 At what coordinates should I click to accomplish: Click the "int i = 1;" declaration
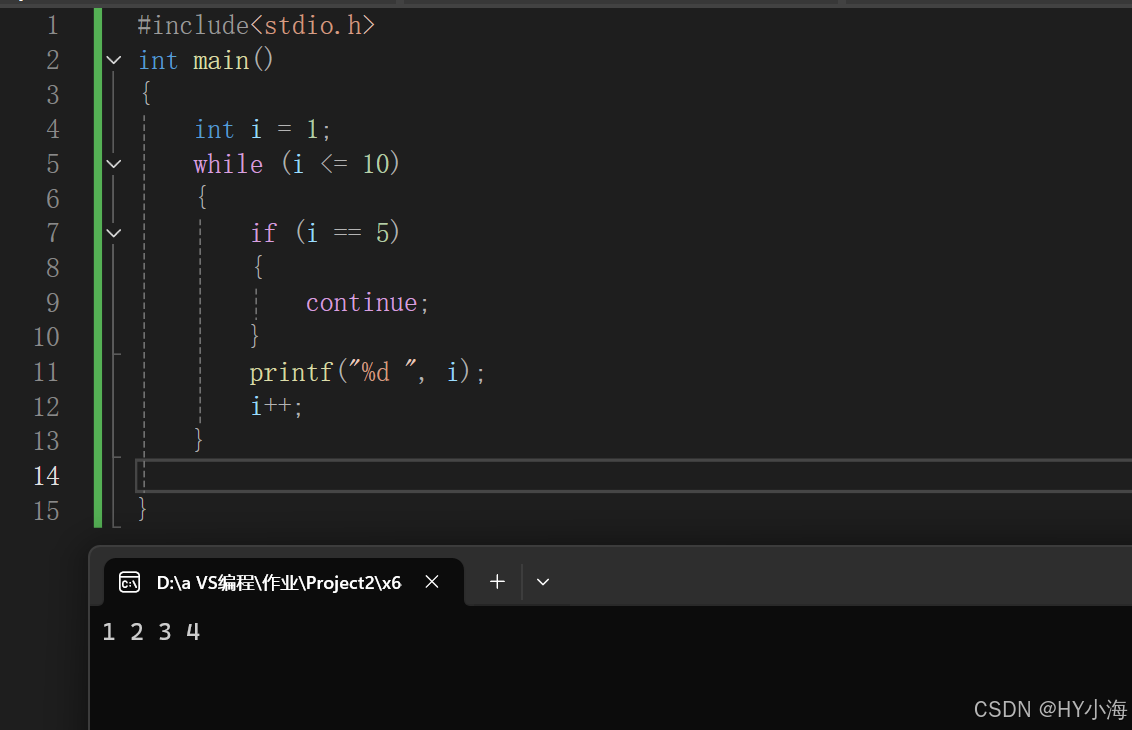[x=263, y=130]
